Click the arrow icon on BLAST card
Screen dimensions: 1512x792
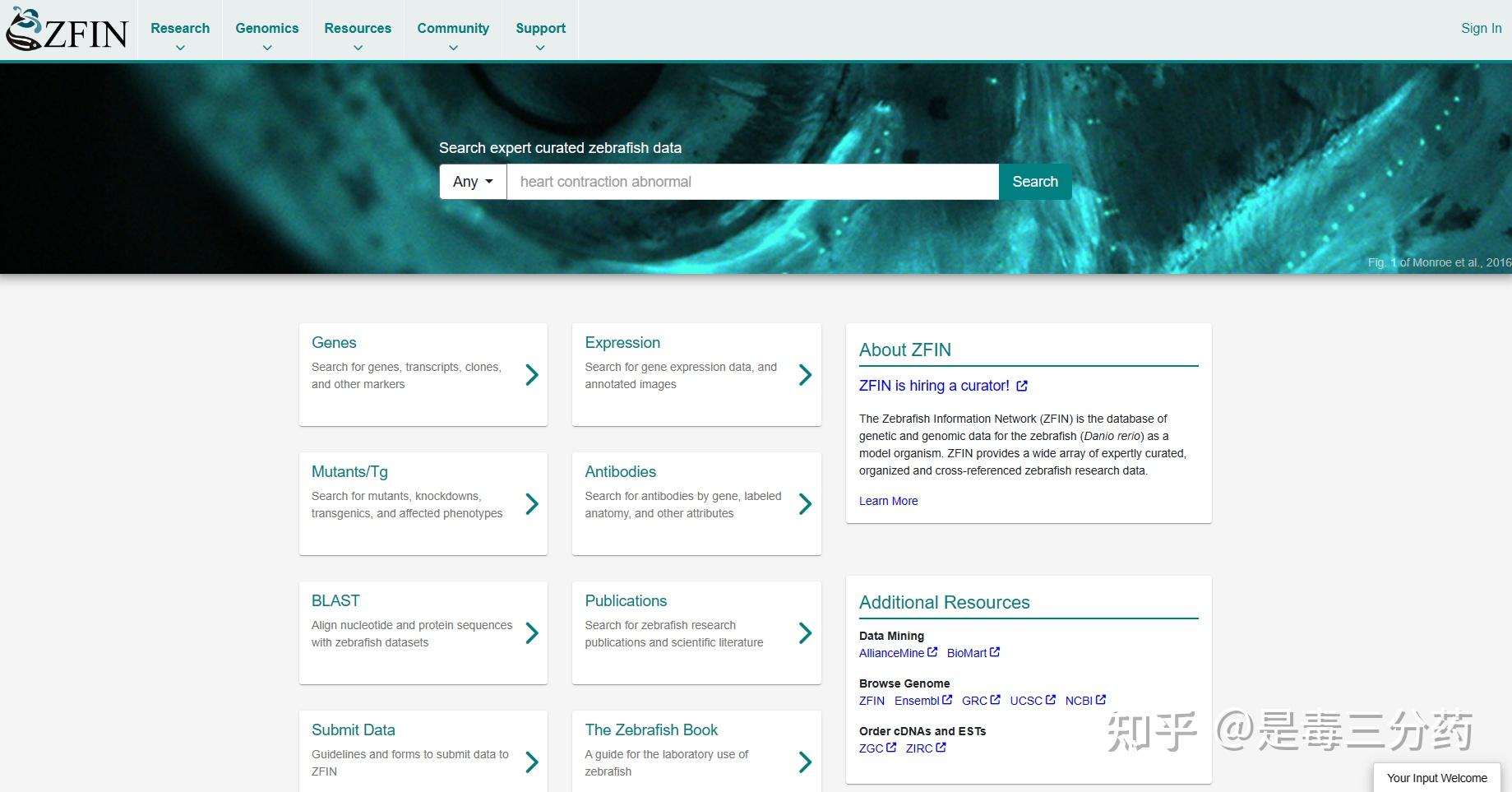pyautogui.click(x=532, y=633)
